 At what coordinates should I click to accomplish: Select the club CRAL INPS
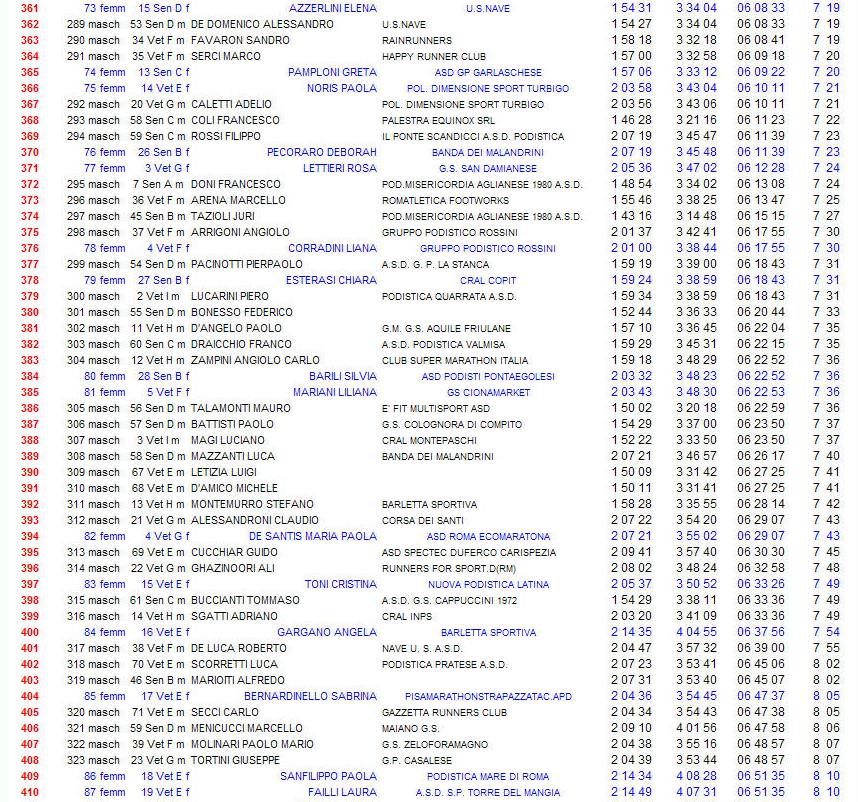tap(407, 617)
